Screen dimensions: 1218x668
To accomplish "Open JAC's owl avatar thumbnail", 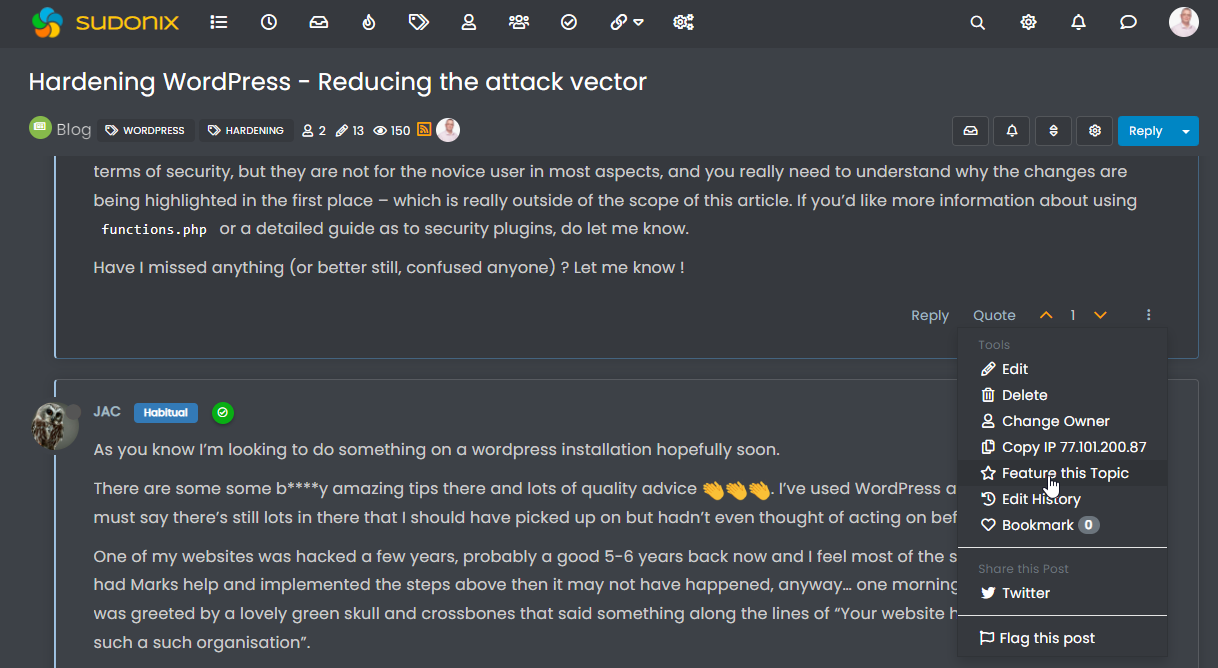I will tap(56, 426).
